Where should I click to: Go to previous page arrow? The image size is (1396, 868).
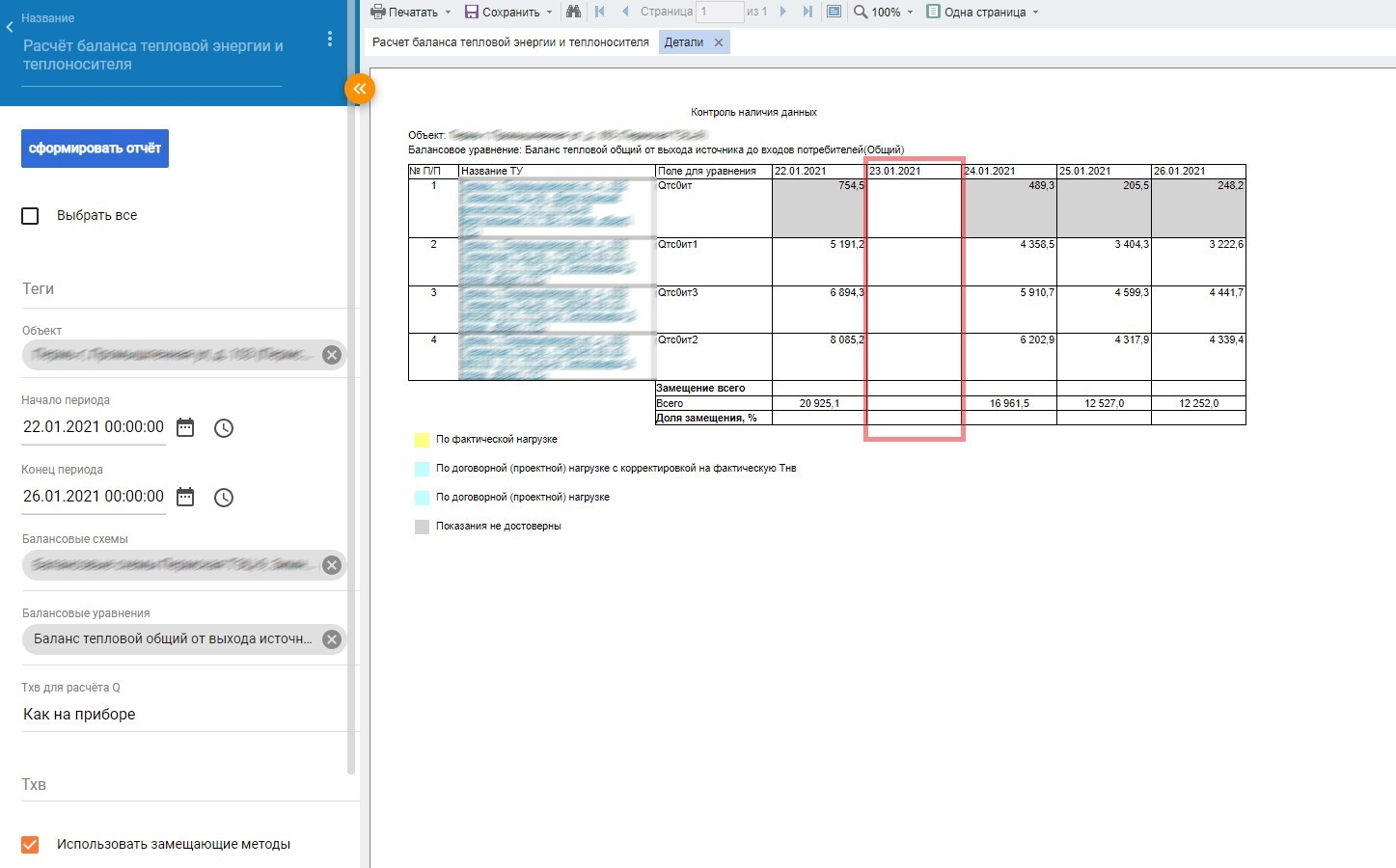click(624, 12)
